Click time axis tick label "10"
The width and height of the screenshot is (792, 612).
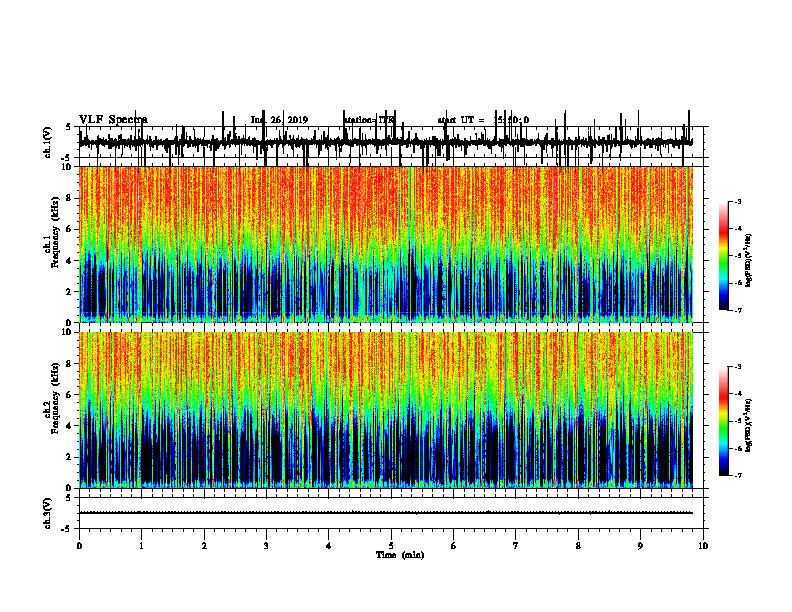tap(703, 546)
